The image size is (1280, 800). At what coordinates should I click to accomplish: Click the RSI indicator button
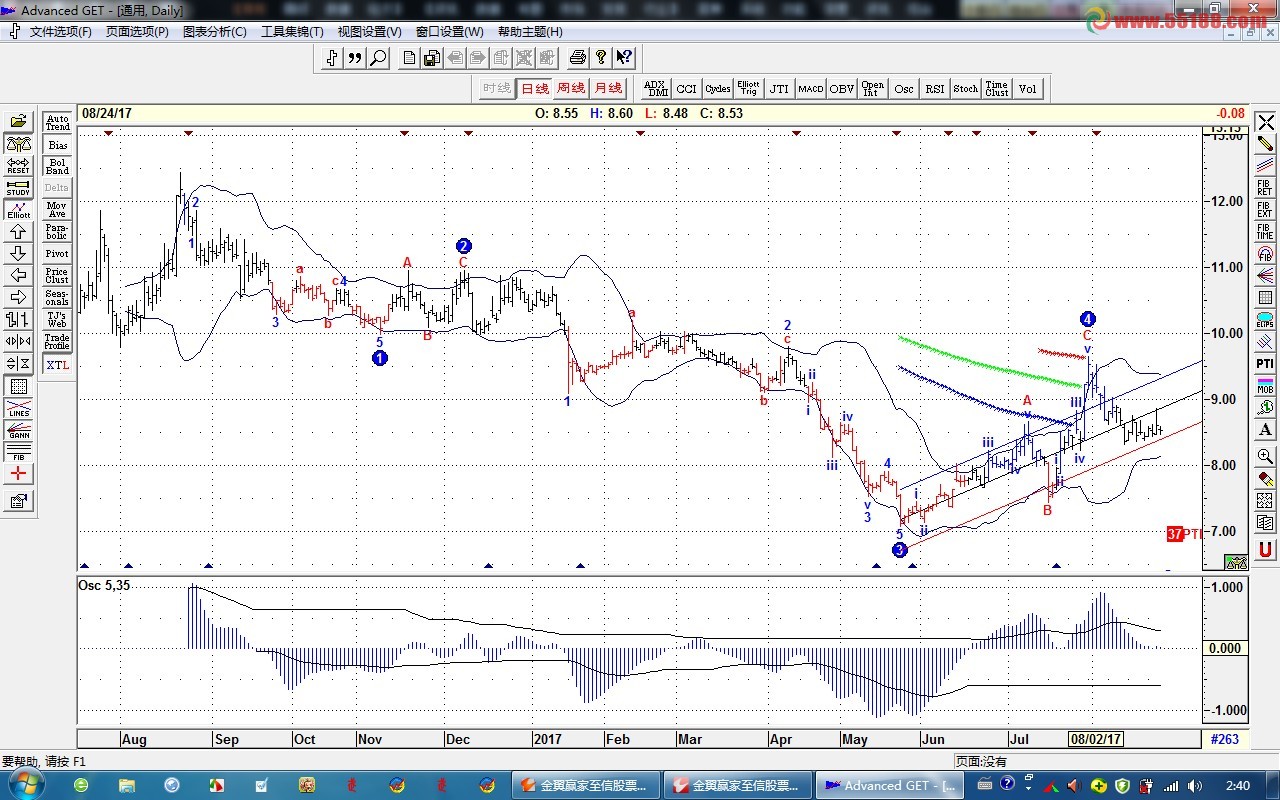point(934,89)
